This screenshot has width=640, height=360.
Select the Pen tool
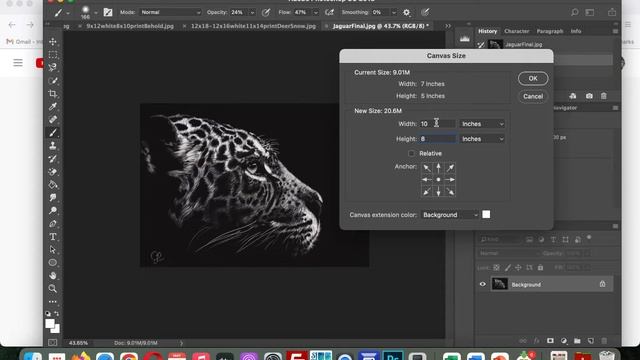[53, 224]
